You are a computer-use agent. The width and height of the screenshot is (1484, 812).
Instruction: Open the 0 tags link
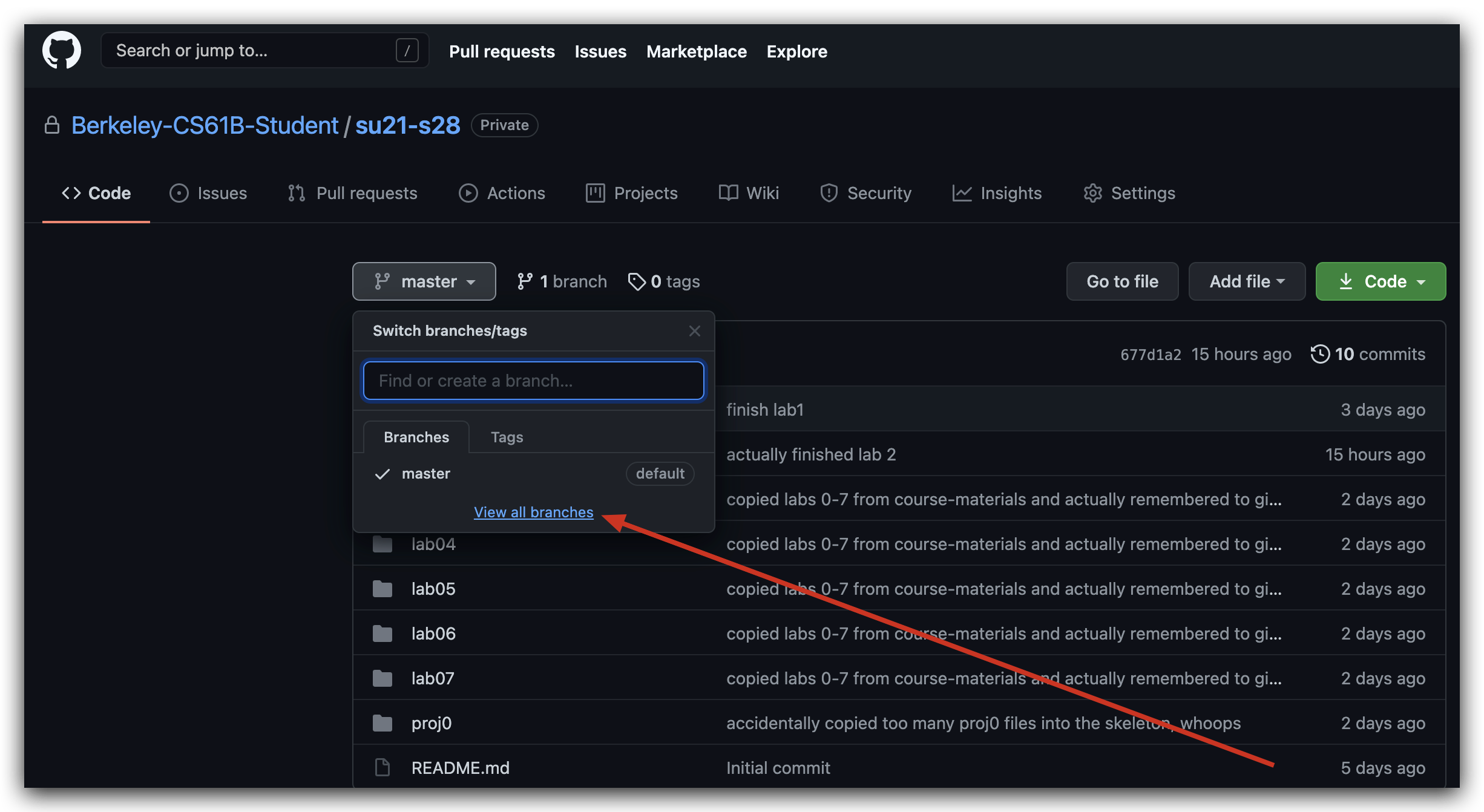tap(664, 281)
